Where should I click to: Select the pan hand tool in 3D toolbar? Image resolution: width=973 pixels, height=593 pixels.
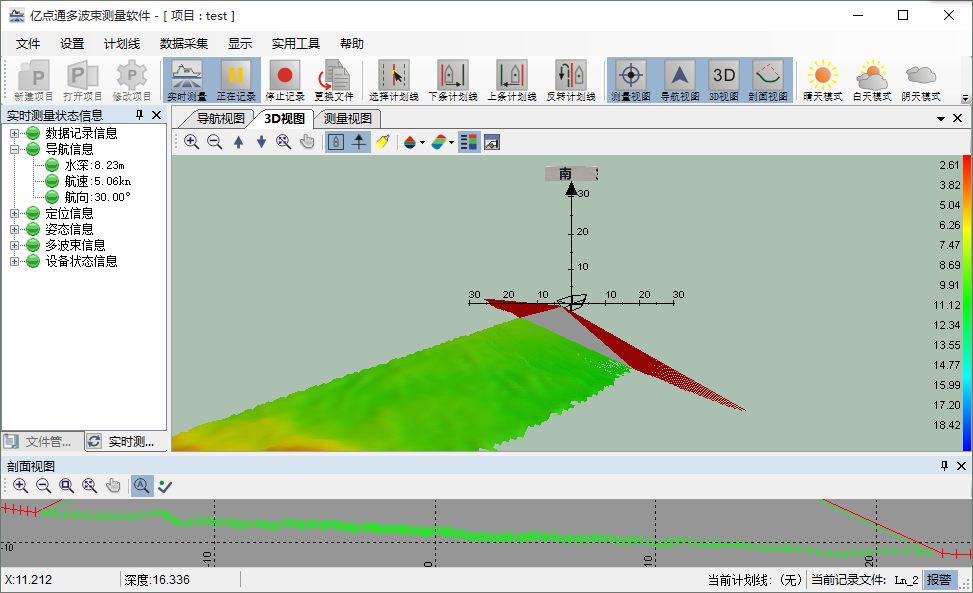point(307,142)
